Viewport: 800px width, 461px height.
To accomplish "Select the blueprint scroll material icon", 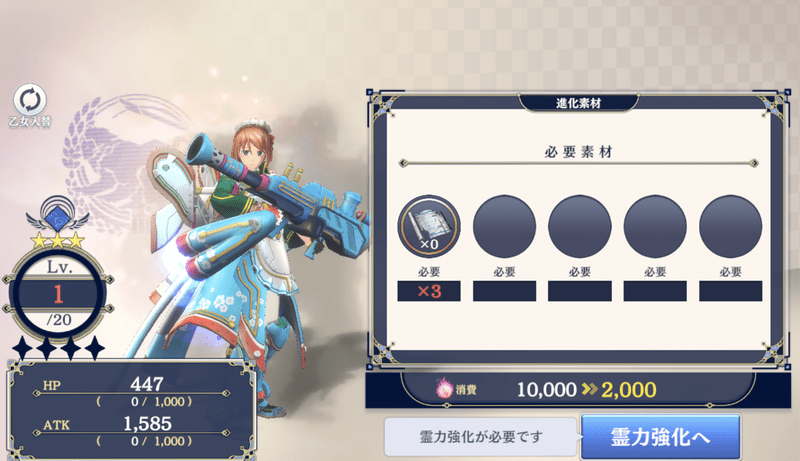I will (429, 226).
